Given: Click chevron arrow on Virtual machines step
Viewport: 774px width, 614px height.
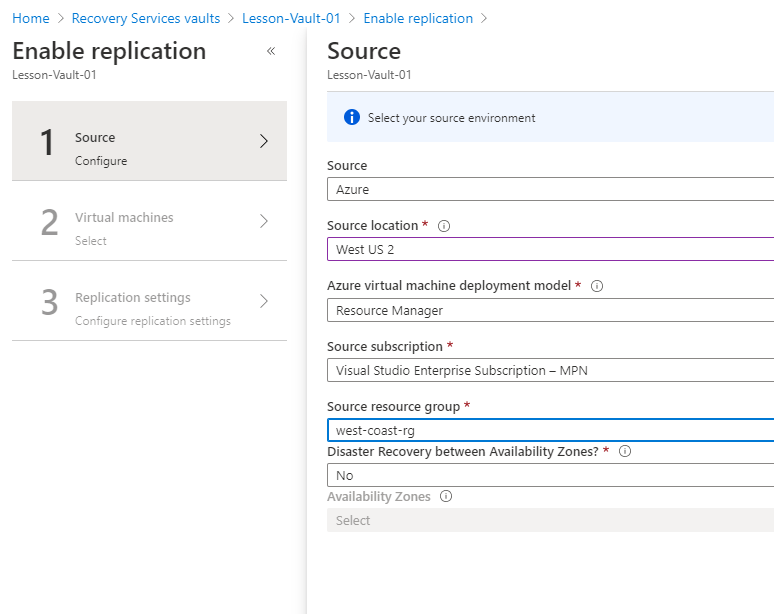Looking at the screenshot, I should click(264, 221).
